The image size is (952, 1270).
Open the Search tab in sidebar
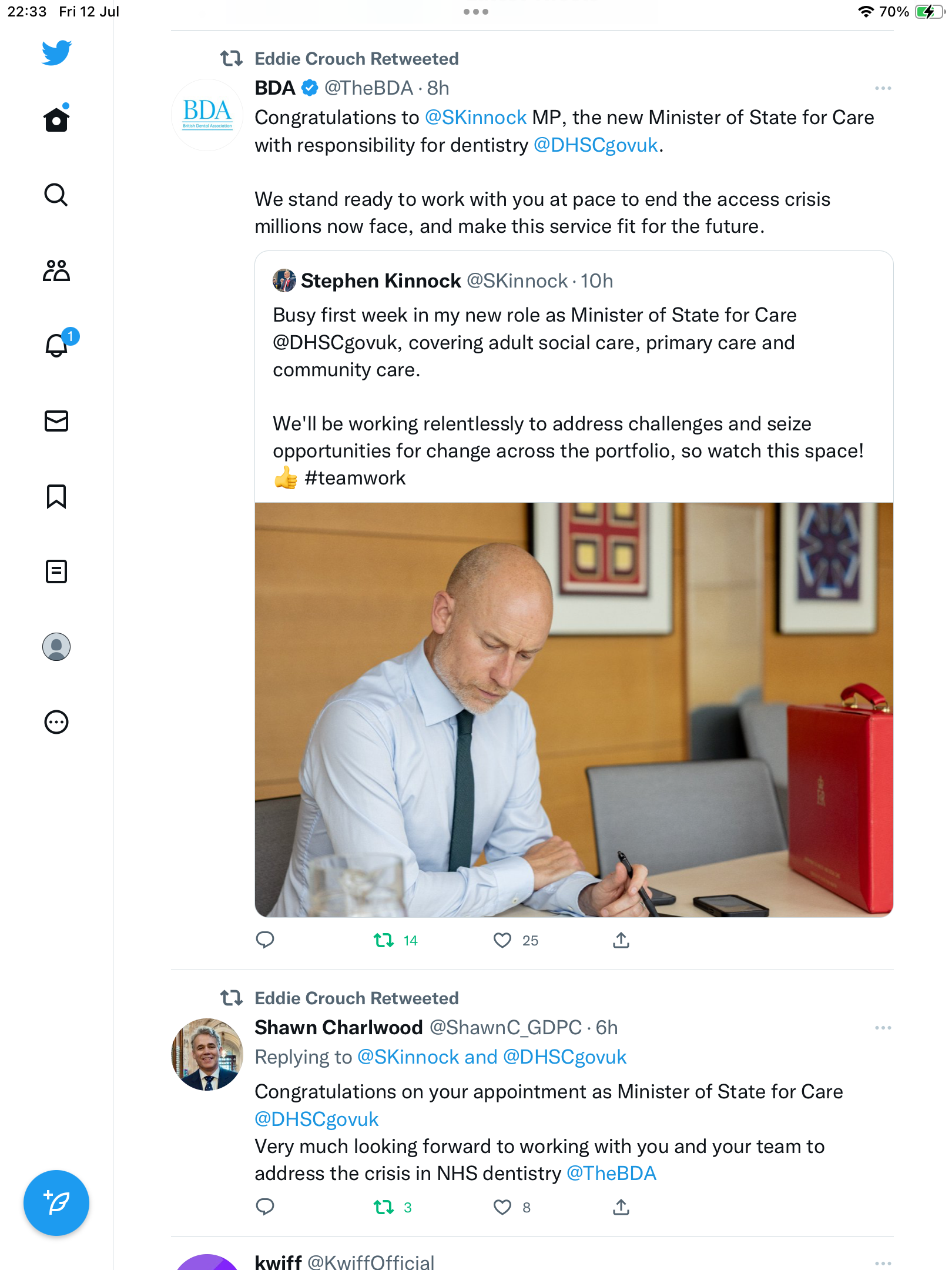[56, 195]
